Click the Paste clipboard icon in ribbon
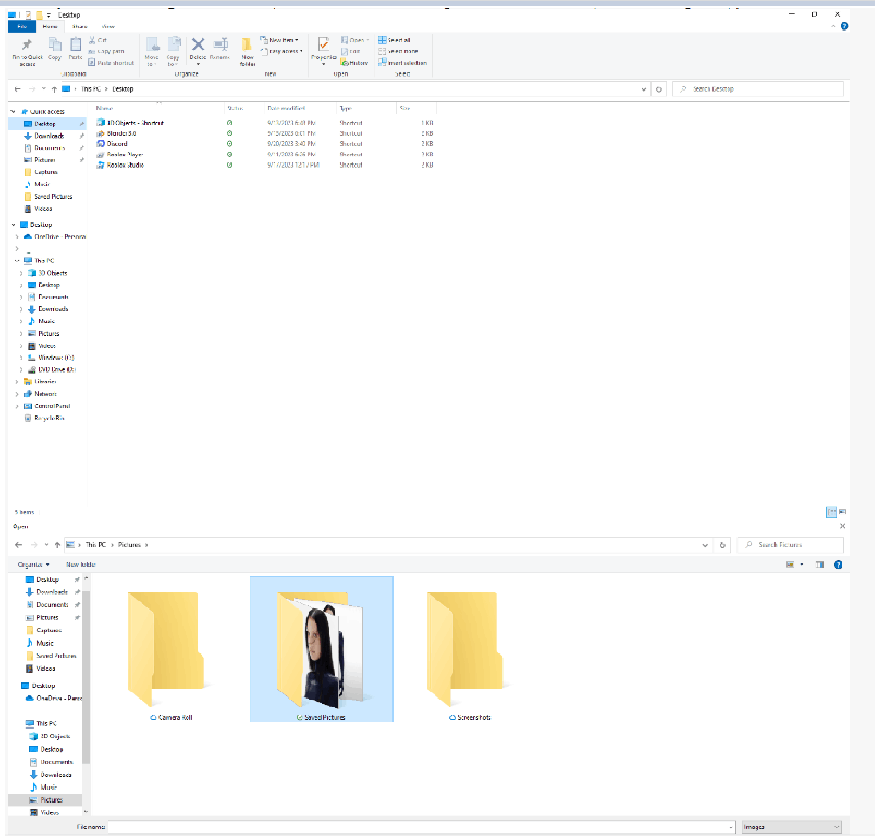Viewport: 875px width, 836px height. (75, 49)
